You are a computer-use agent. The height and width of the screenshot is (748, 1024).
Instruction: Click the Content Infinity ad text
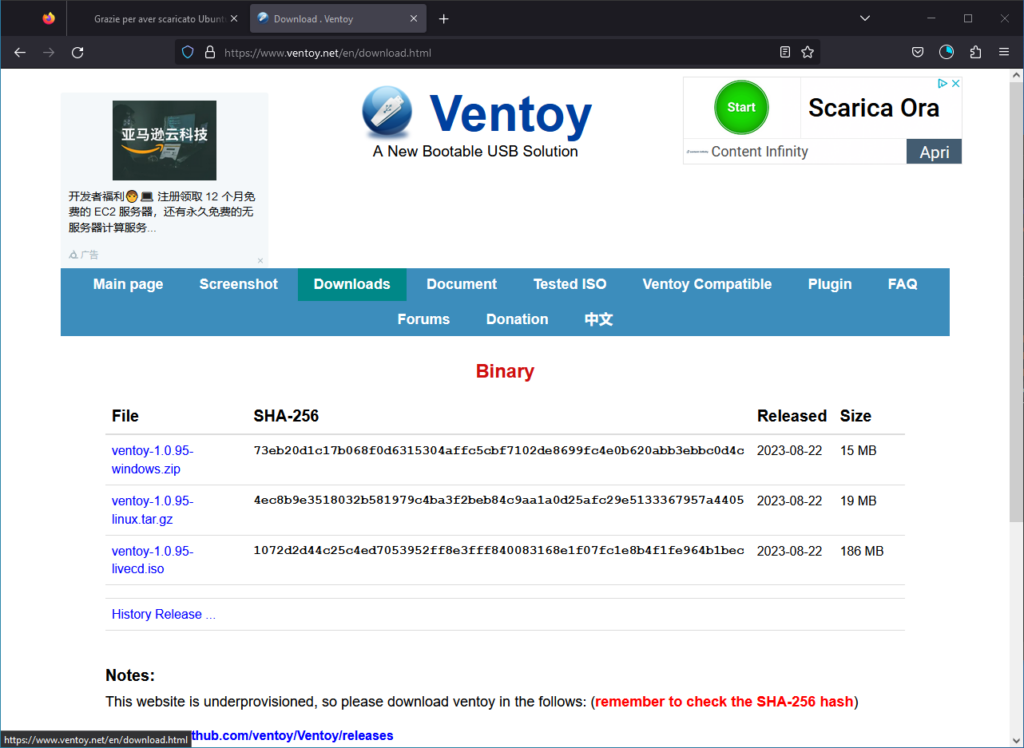(x=760, y=152)
